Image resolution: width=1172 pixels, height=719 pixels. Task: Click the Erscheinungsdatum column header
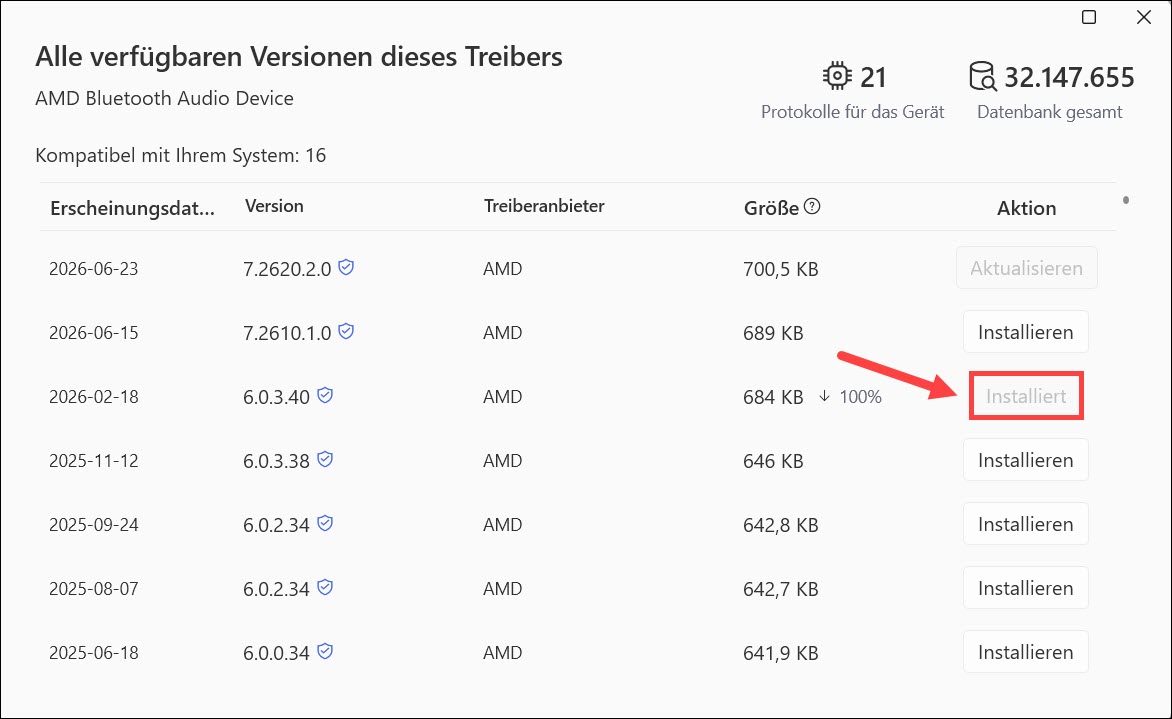click(132, 208)
